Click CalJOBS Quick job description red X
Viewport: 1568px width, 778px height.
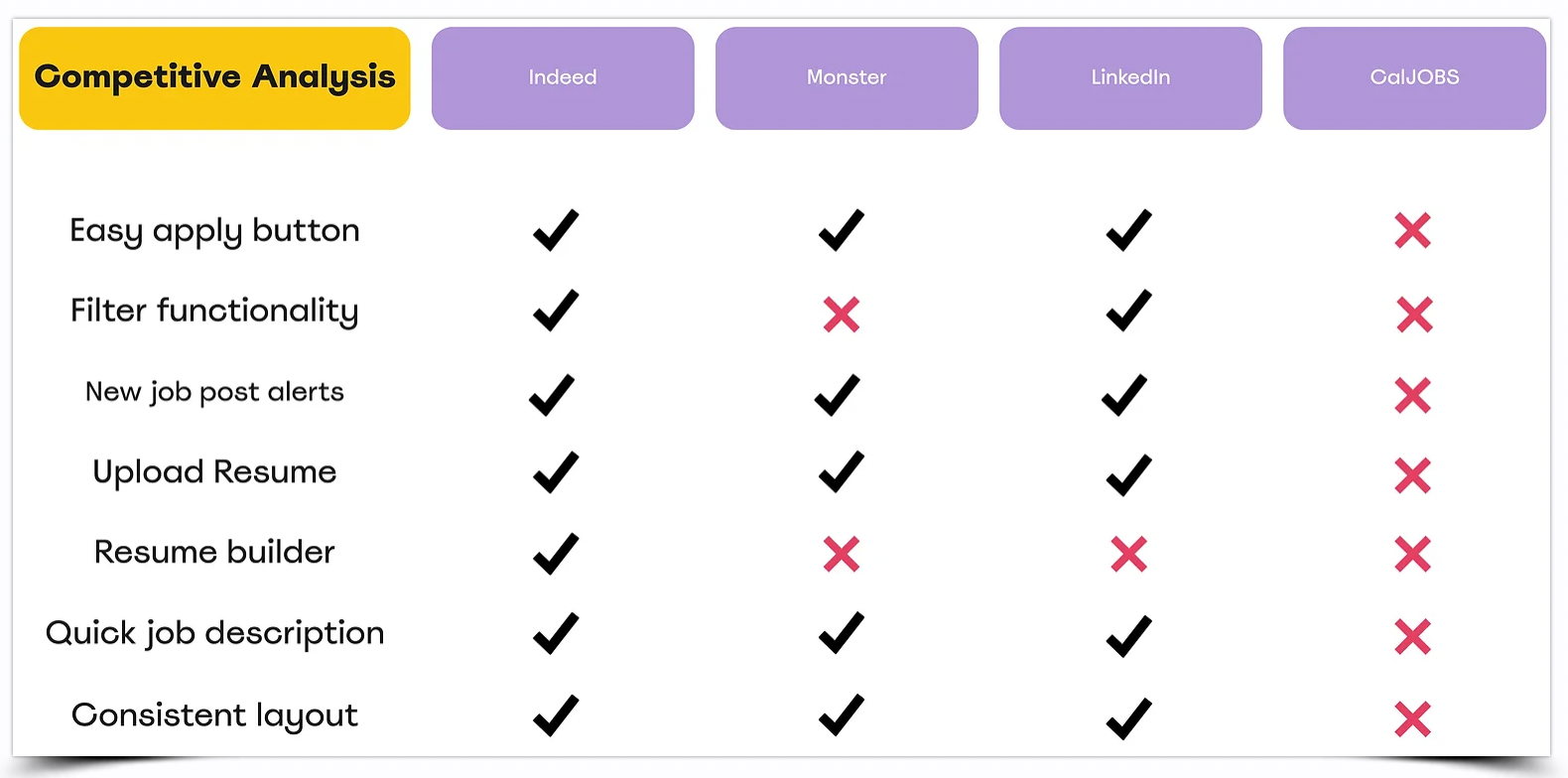[1412, 636]
